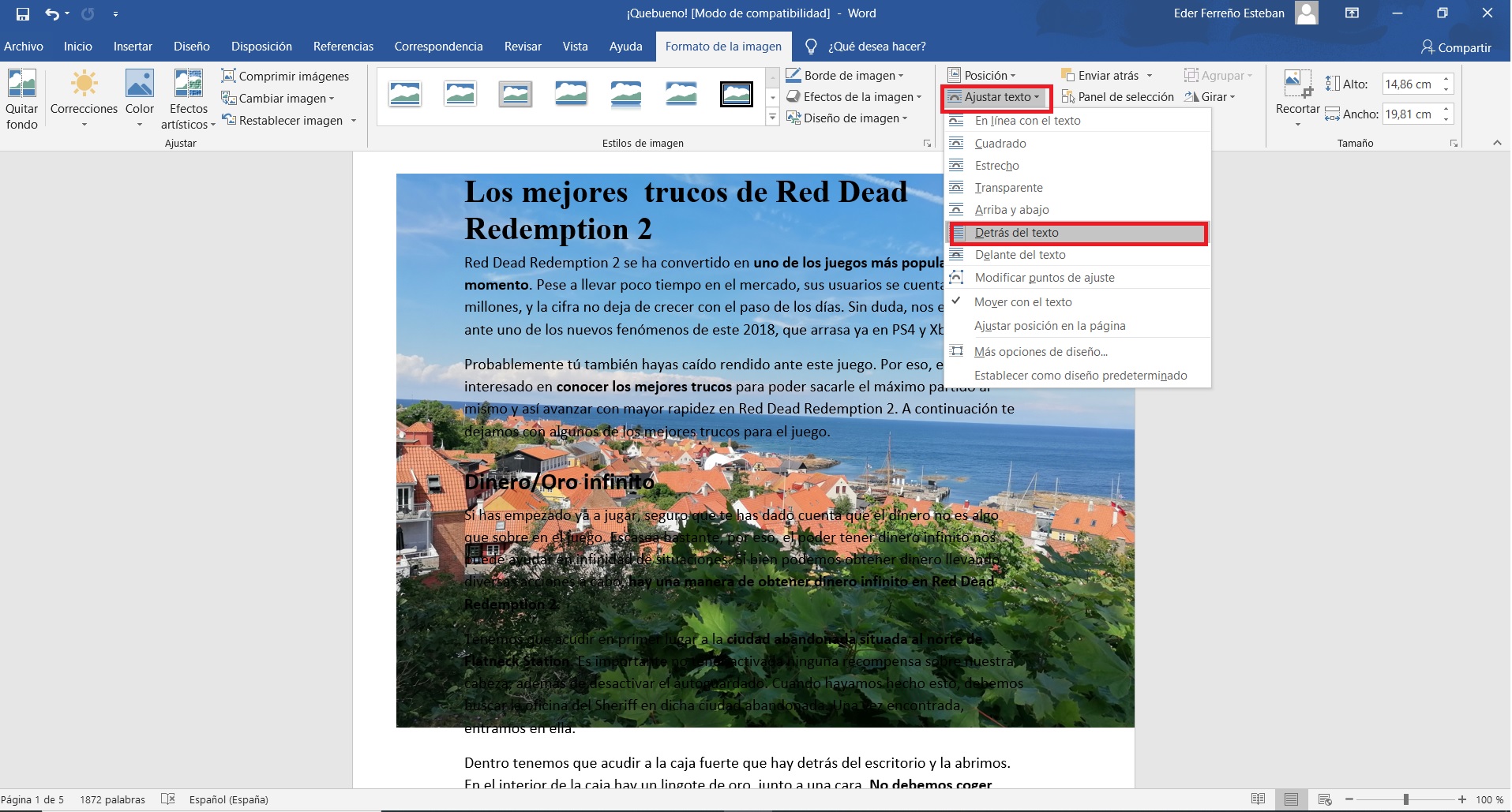Switch to the Disposición tab
This screenshot has height=812, width=1512.
(x=261, y=47)
